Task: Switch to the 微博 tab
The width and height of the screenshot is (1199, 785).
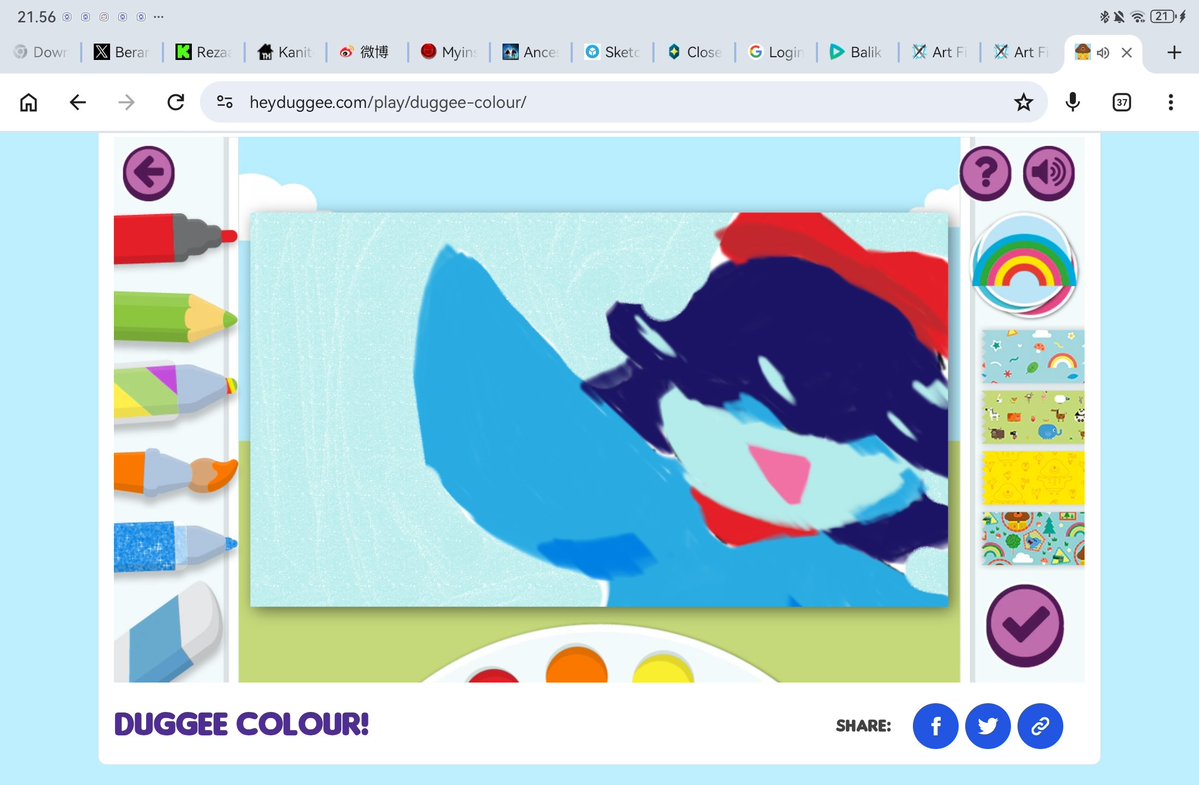Action: point(367,52)
